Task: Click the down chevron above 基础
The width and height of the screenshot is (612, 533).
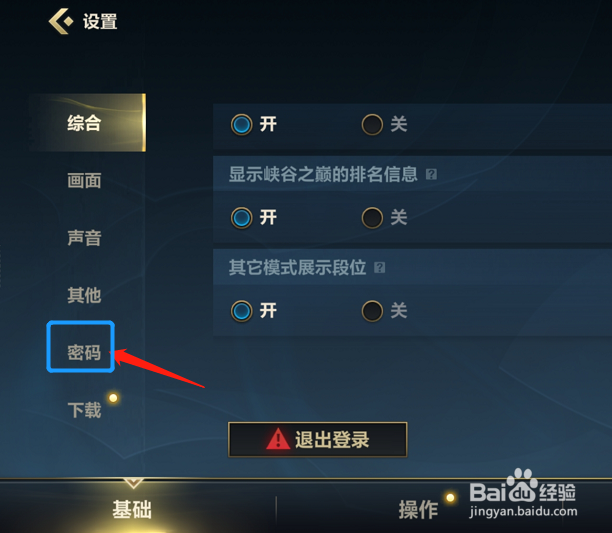Action: 133,483
